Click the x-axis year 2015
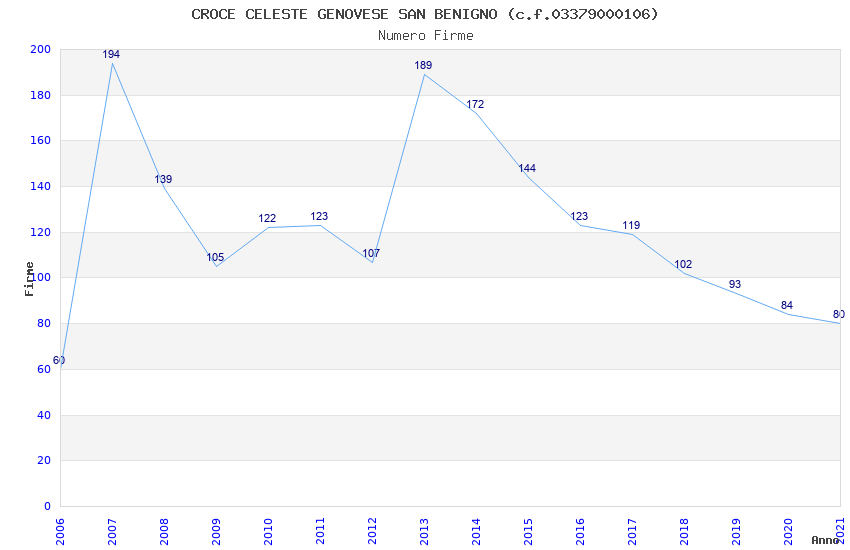Screen dimensions: 850x550 pyautogui.click(x=529, y=531)
